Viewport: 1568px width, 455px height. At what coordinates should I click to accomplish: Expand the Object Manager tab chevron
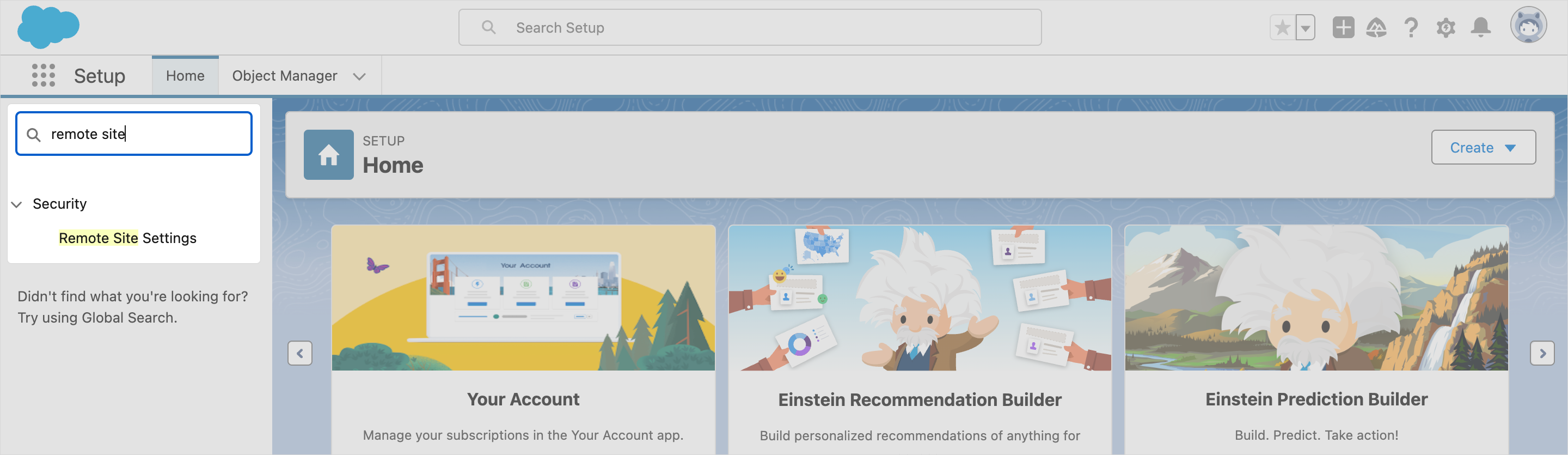coord(360,76)
